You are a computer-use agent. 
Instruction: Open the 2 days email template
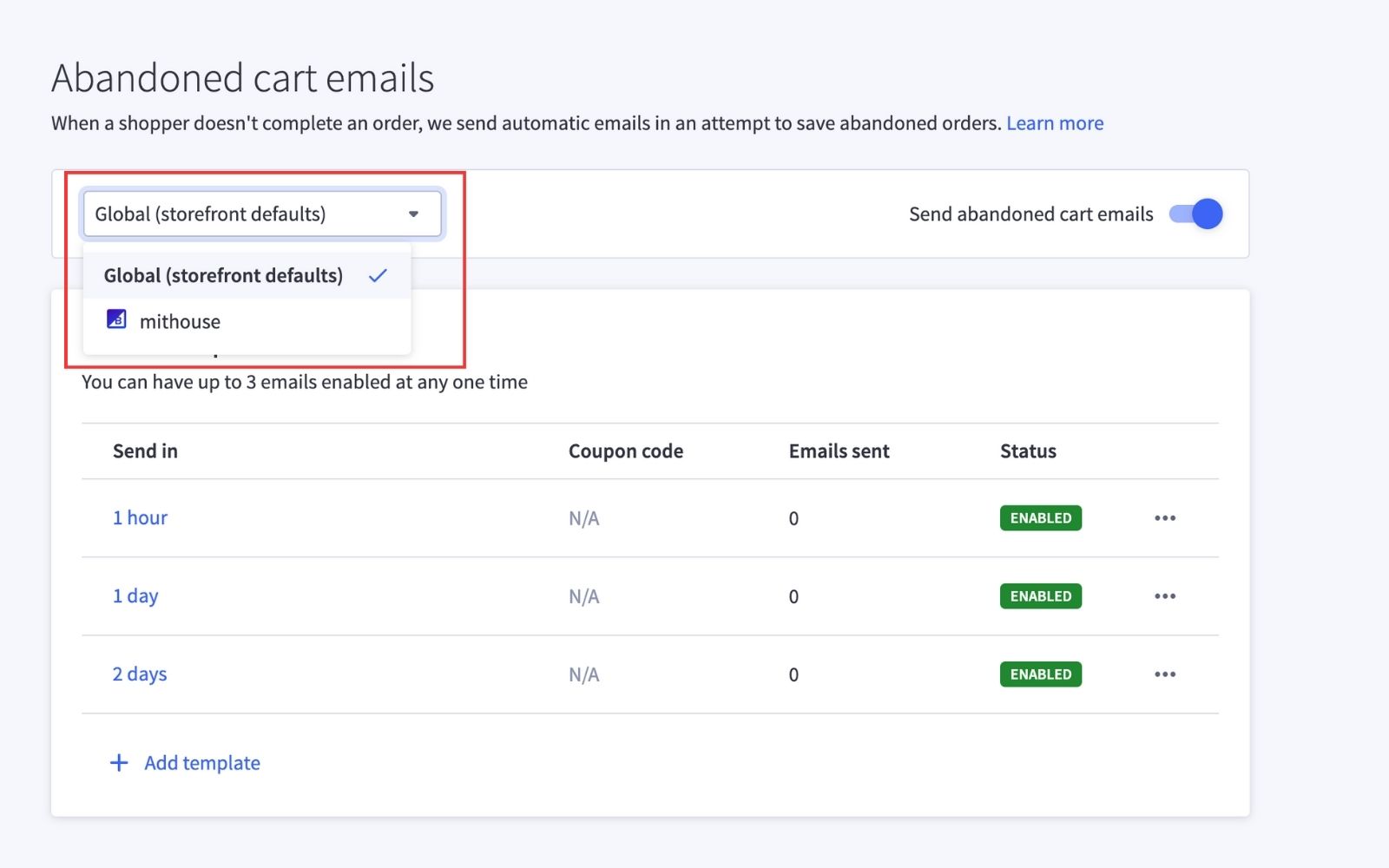pyautogui.click(x=140, y=674)
